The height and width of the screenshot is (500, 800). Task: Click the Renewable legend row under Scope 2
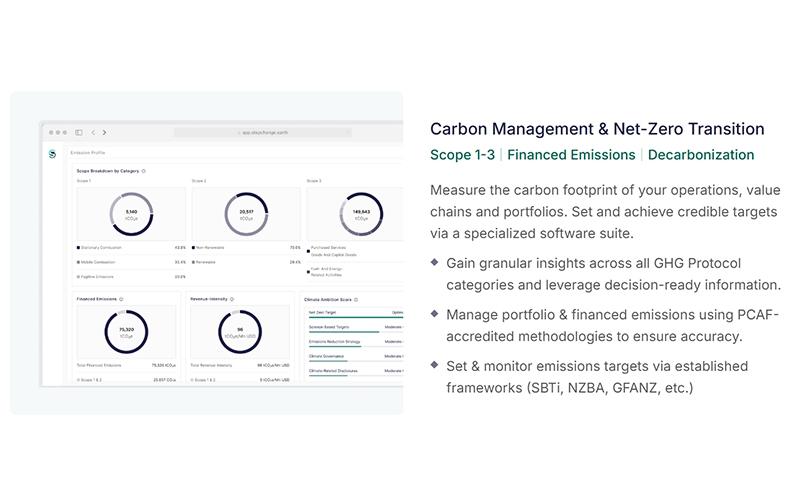(246, 262)
